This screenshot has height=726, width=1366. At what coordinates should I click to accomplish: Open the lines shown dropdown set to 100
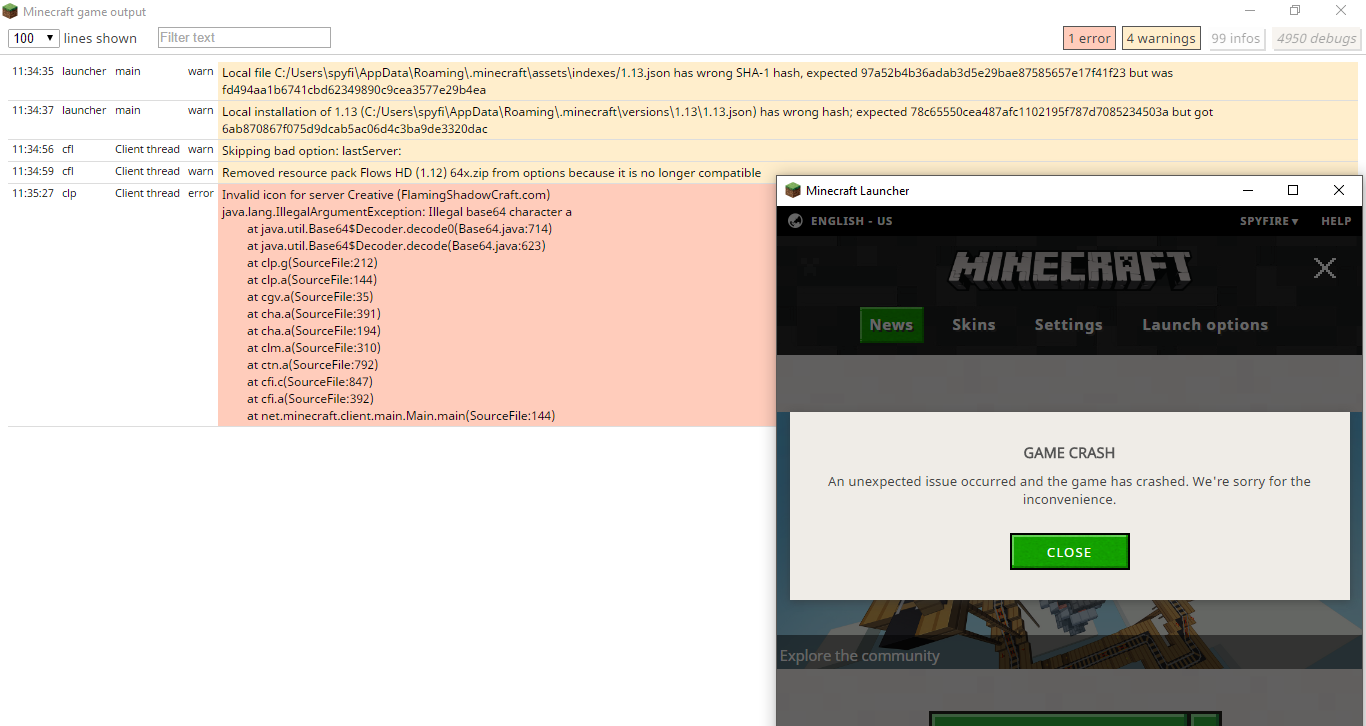click(x=33, y=38)
